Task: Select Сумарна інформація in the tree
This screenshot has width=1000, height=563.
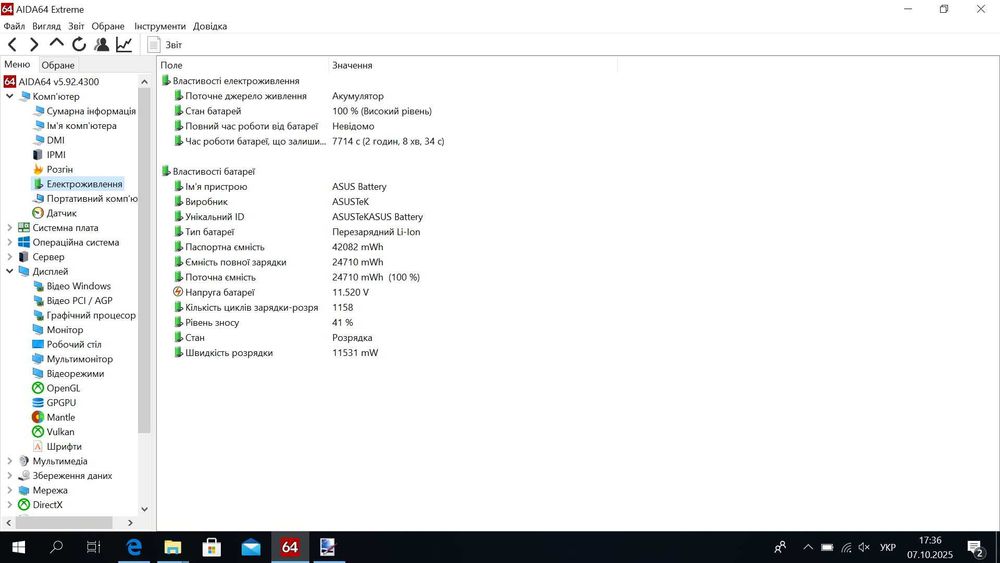Action: (84, 111)
